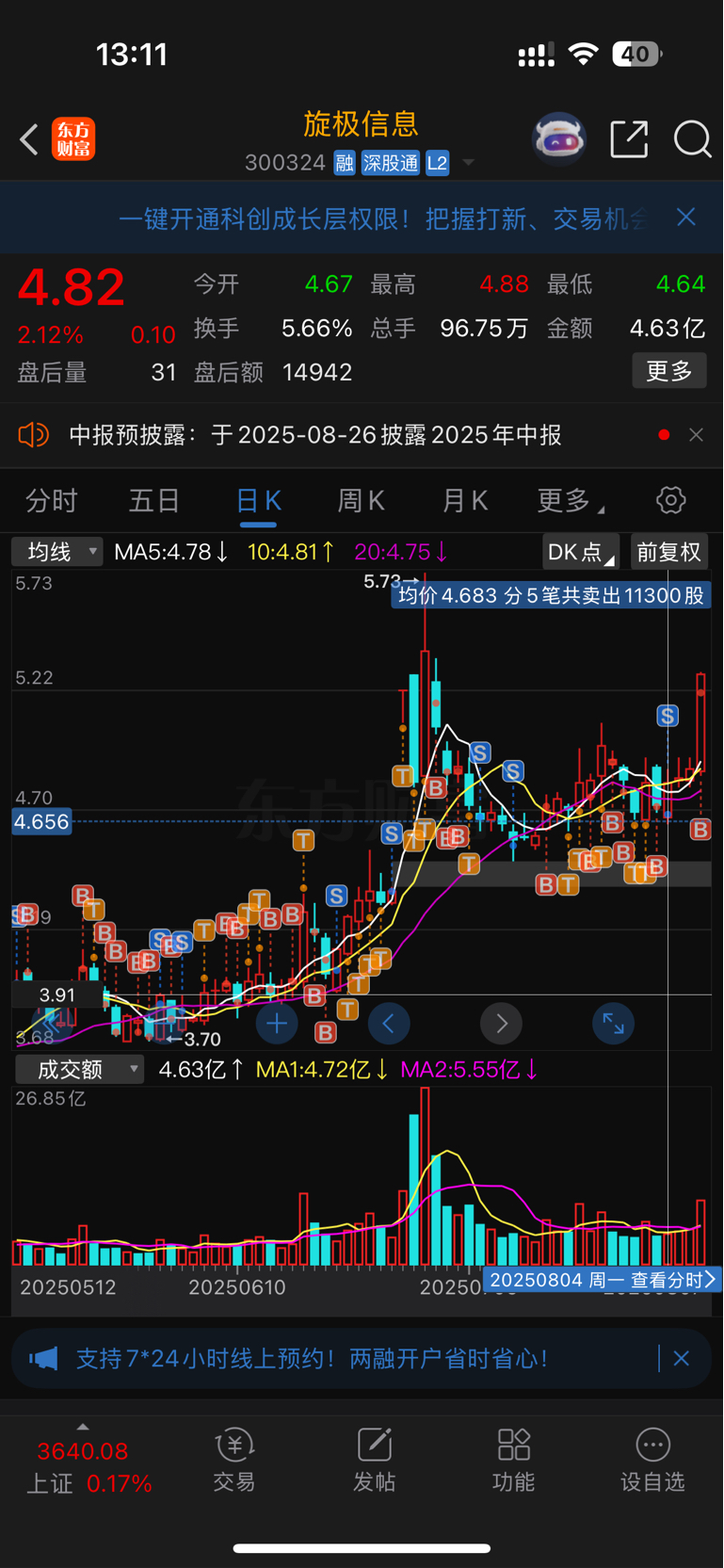Tap the current price 4.82

(71, 287)
